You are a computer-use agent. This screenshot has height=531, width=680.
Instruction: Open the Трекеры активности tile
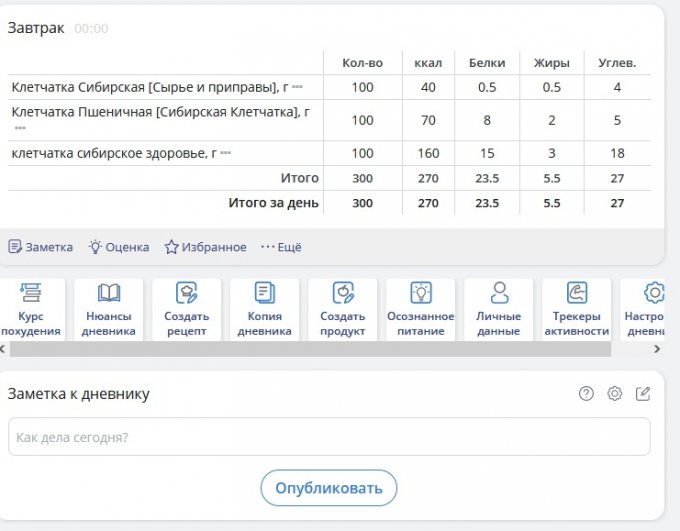[576, 309]
